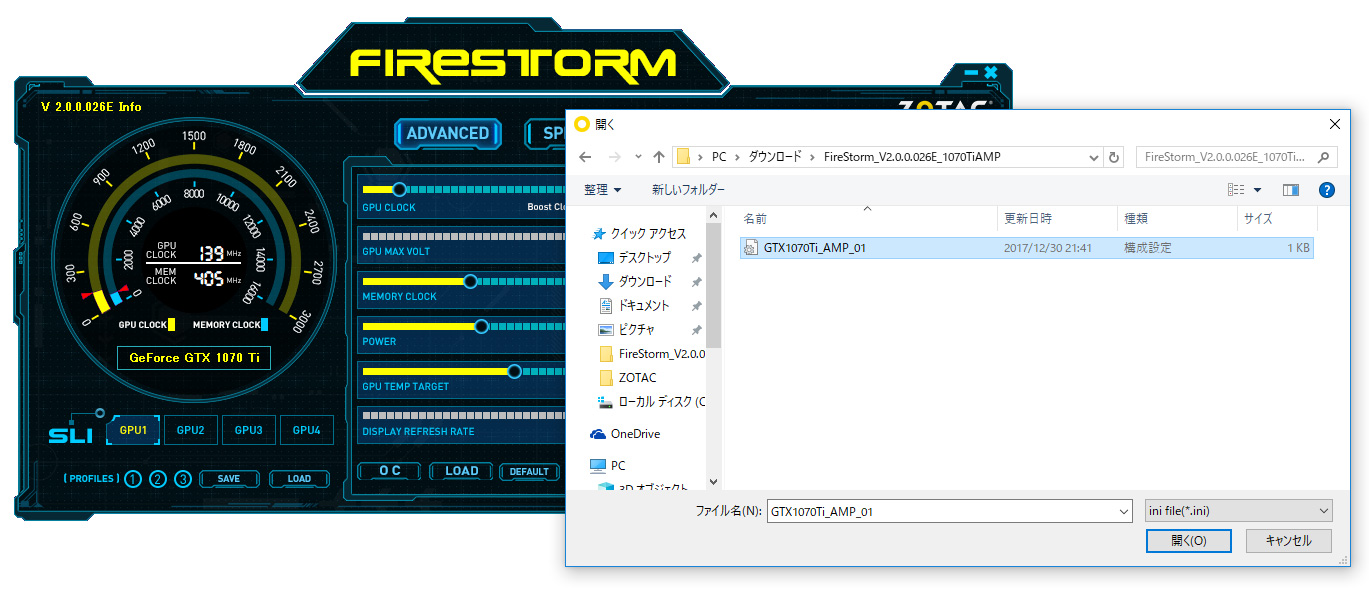Go forward in the file dialog

pos(615,157)
